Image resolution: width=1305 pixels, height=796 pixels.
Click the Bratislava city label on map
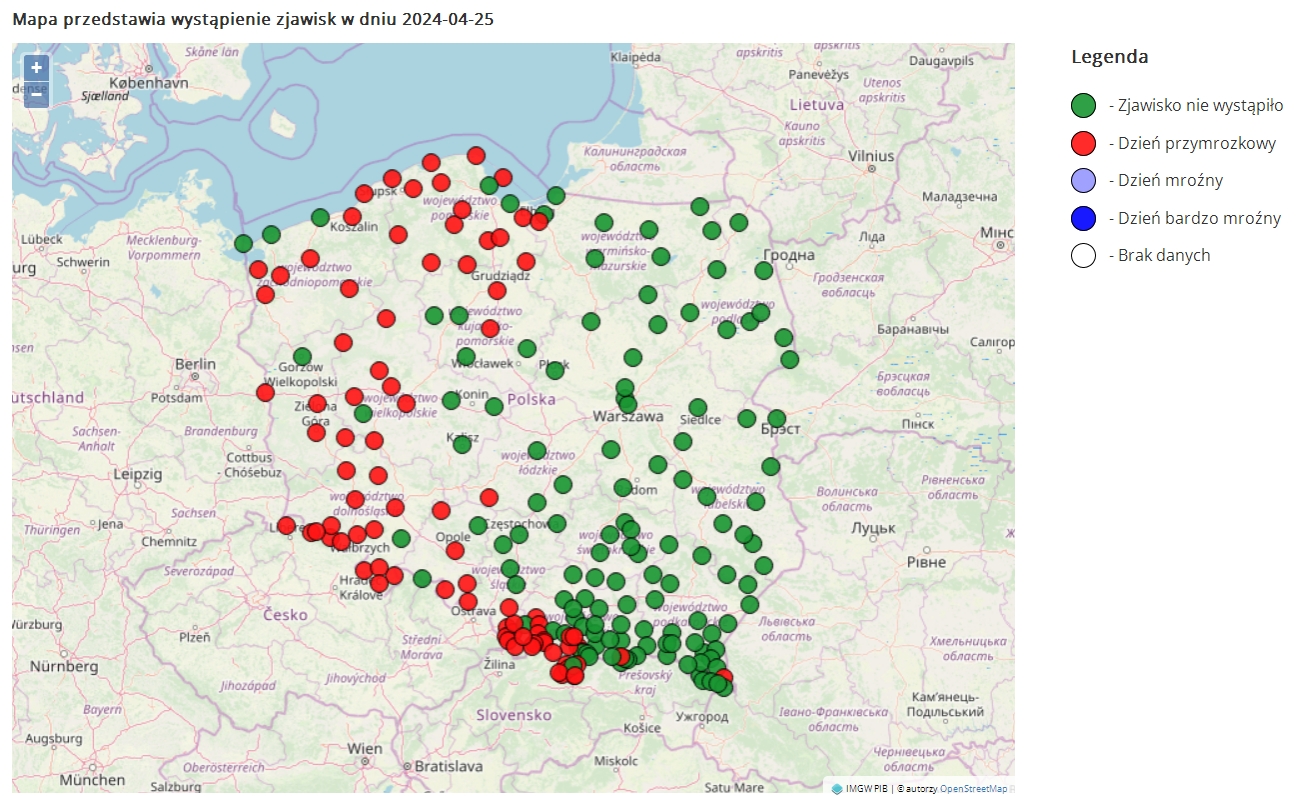pyautogui.click(x=449, y=766)
